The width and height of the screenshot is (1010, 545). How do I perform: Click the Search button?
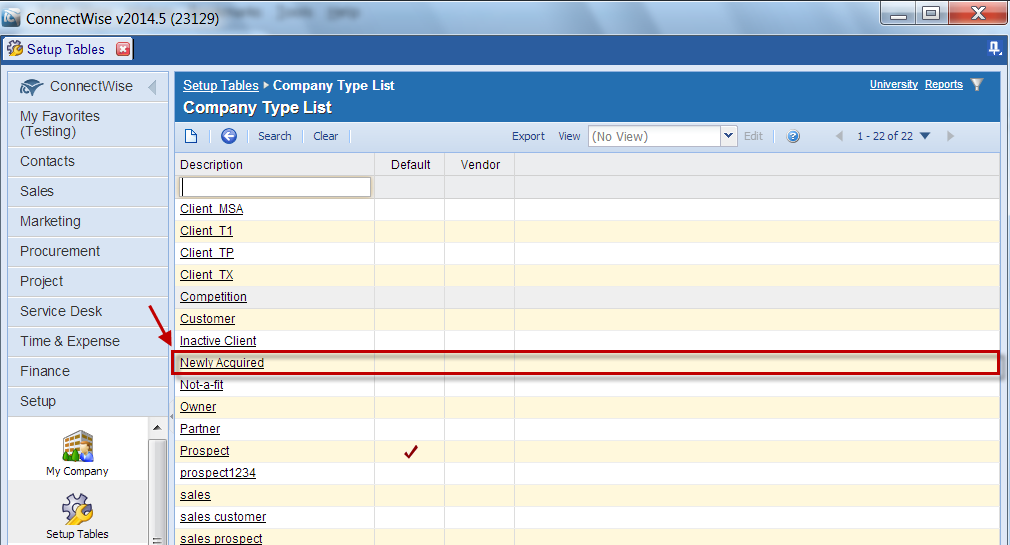click(274, 136)
